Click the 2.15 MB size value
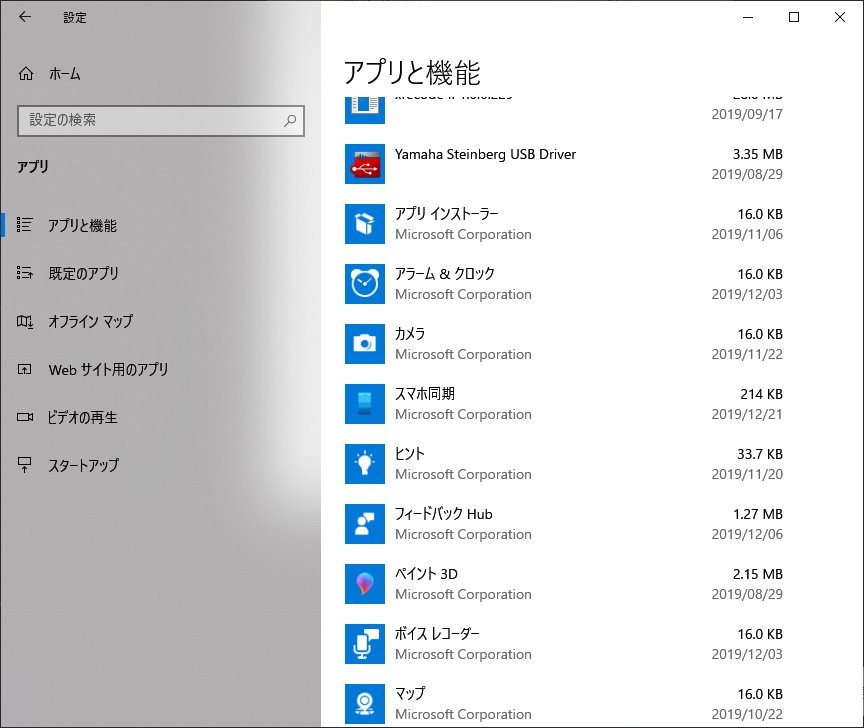This screenshot has height=728, width=864. 758,574
